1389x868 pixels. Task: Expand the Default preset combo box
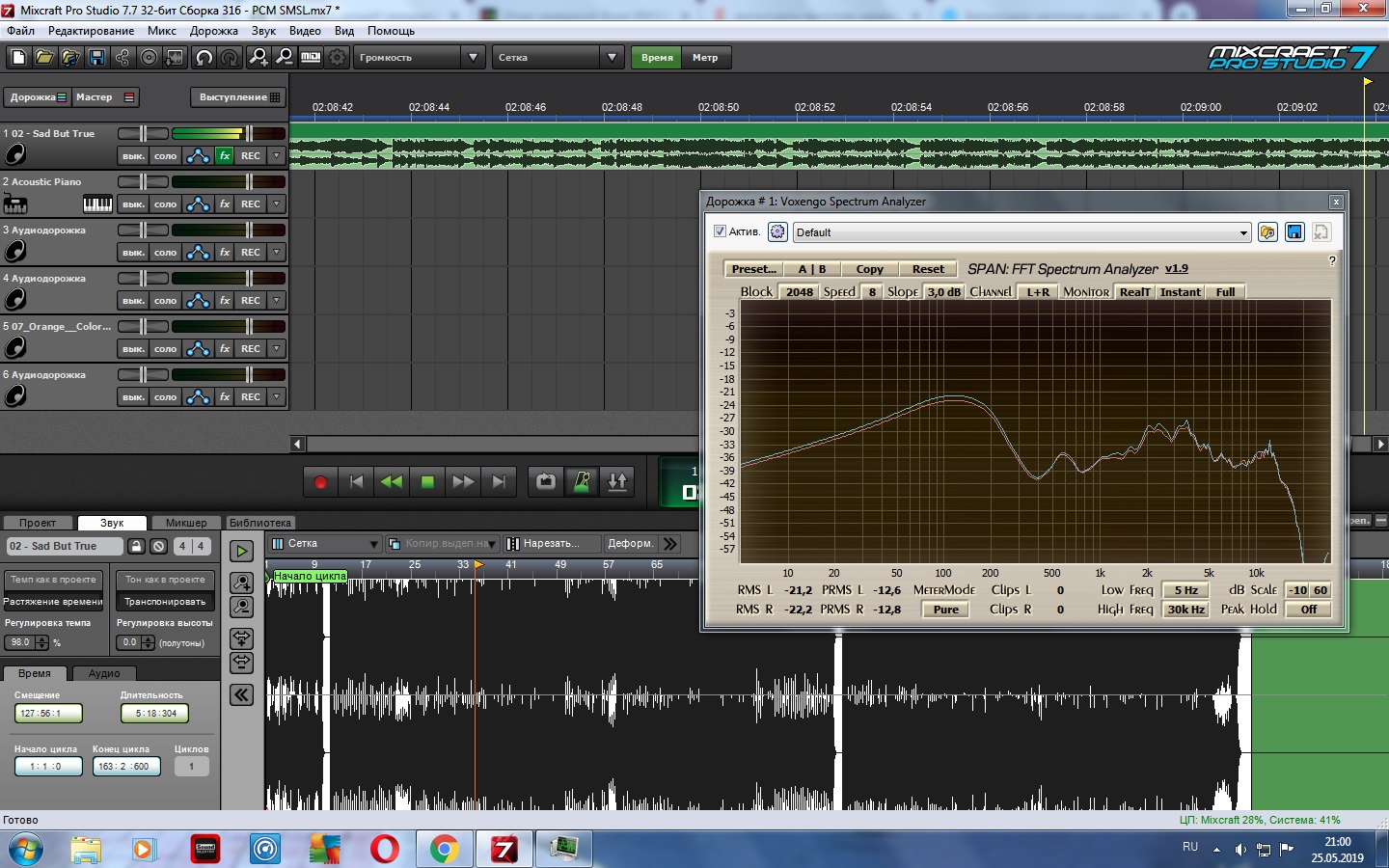point(1242,232)
